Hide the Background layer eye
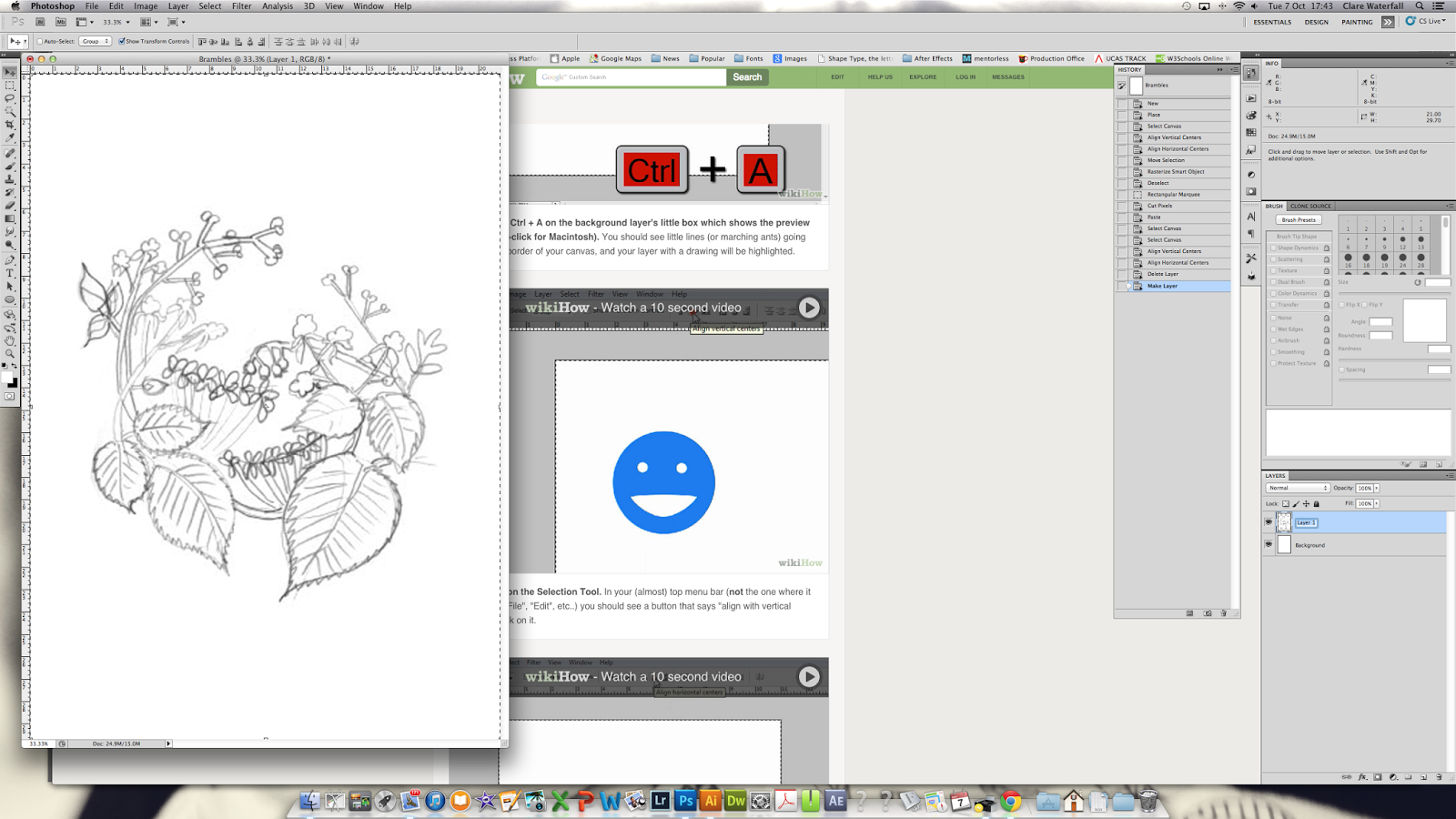1456x819 pixels. (x=1269, y=544)
